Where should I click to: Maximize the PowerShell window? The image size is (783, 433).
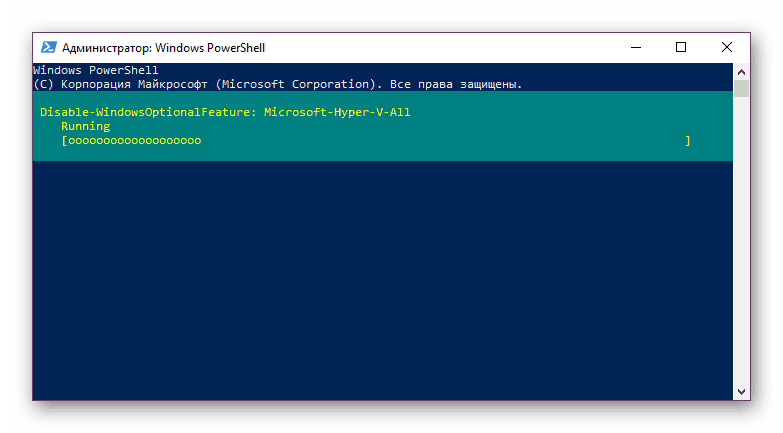click(681, 47)
